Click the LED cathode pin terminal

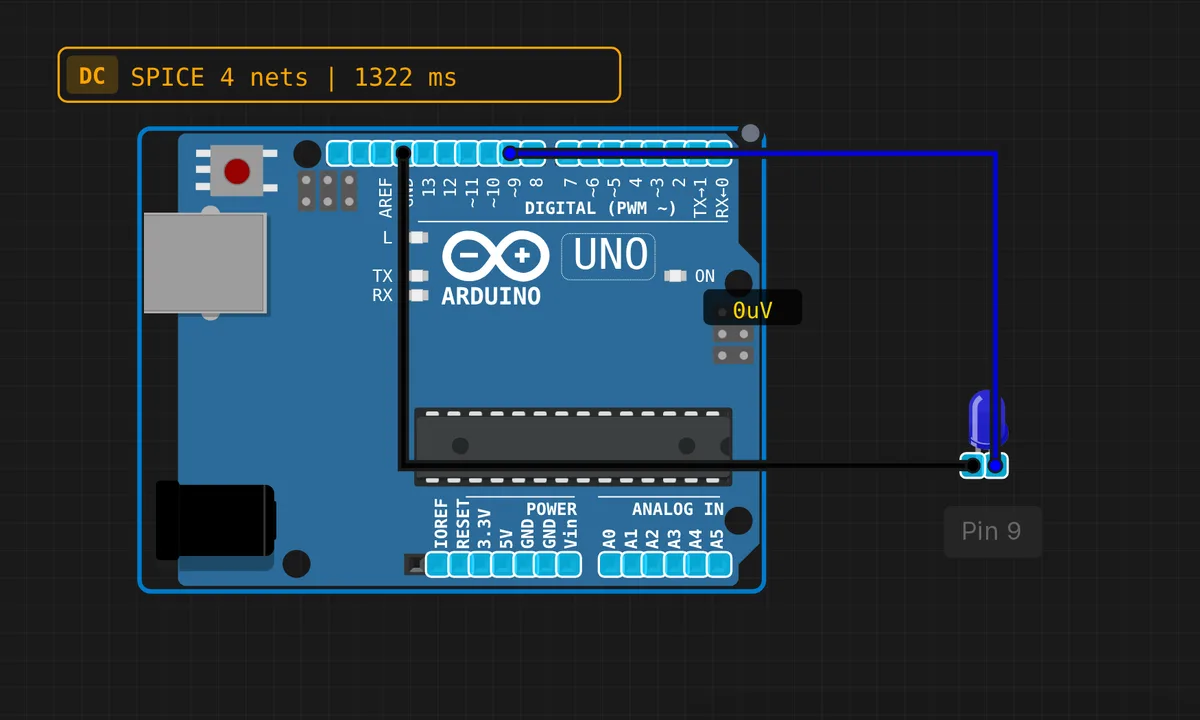point(972,465)
